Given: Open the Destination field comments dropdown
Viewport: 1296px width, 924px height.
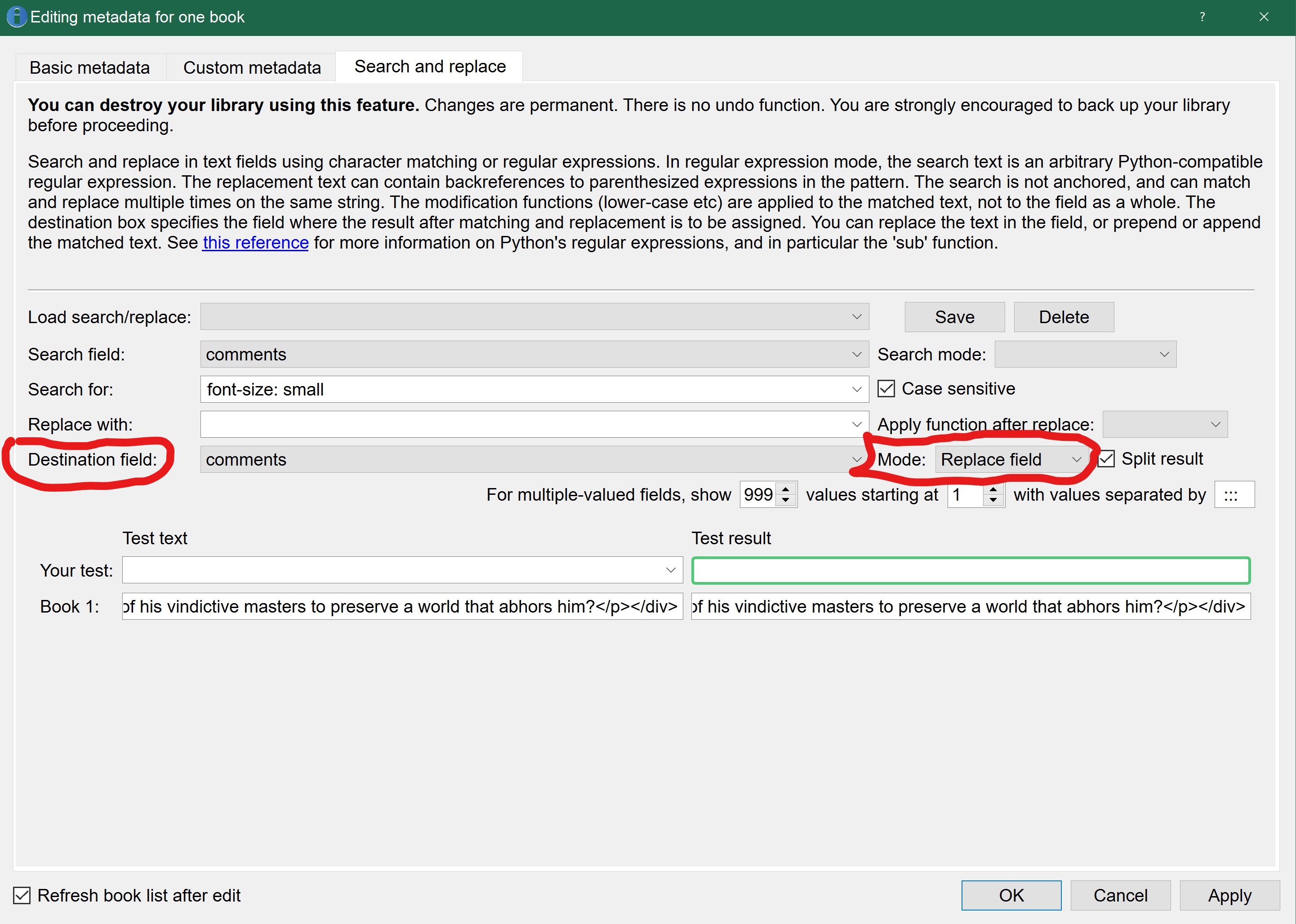Looking at the screenshot, I should click(534, 460).
